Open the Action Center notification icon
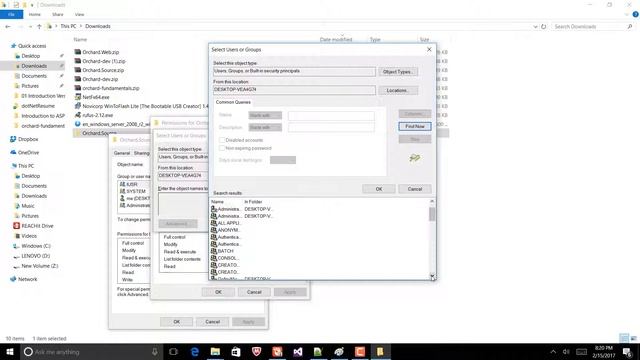 [627, 352]
